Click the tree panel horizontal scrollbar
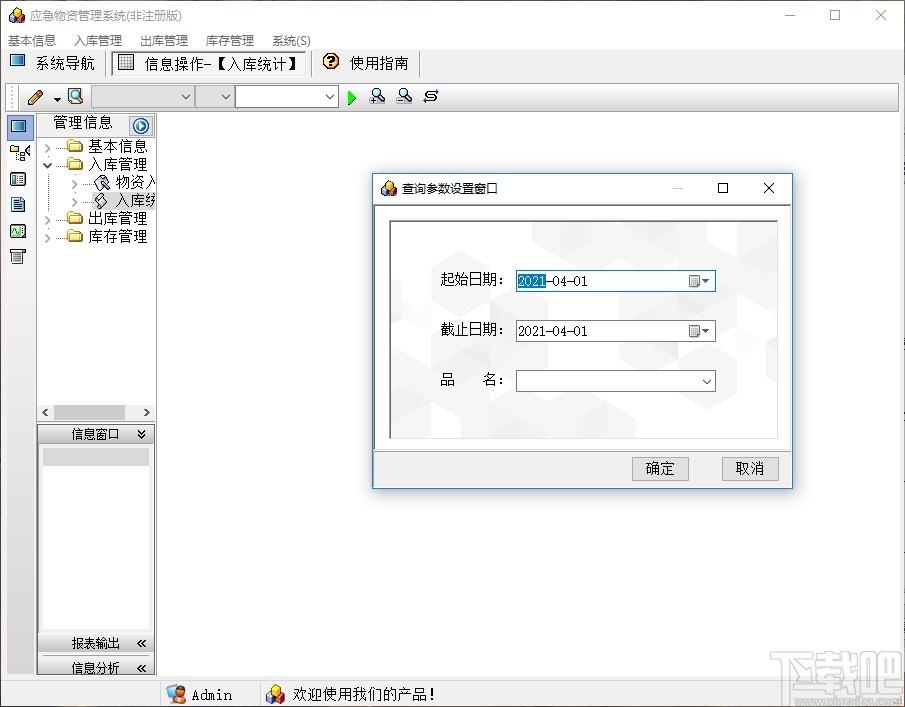905x707 pixels. coord(96,412)
